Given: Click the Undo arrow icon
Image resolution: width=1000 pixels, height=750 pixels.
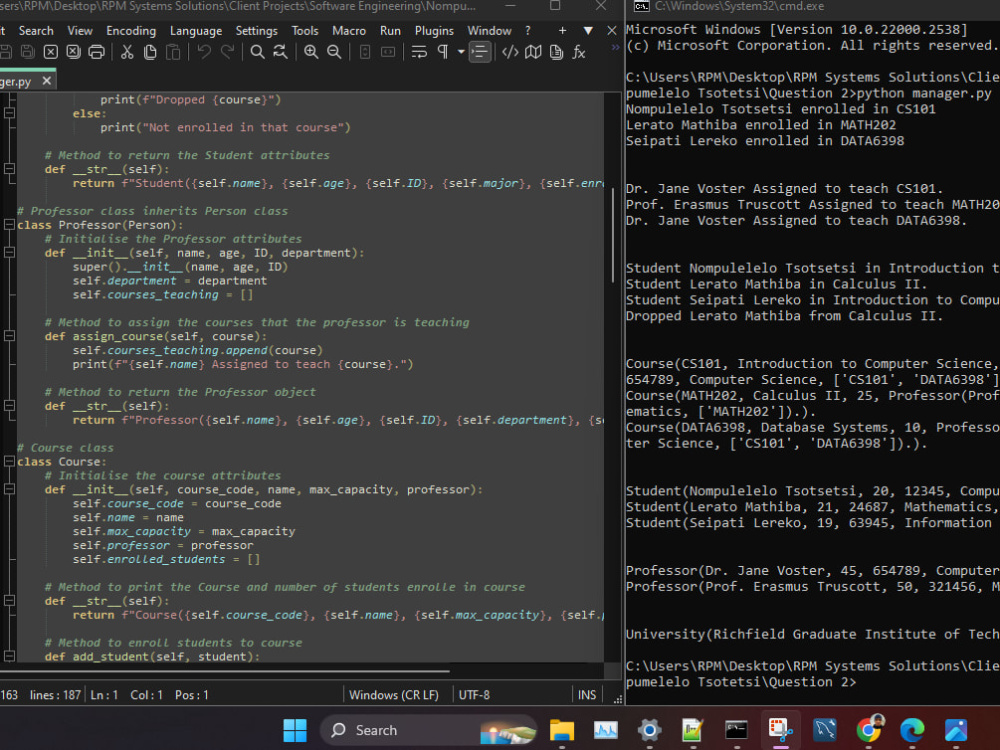Looking at the screenshot, I should click(x=203, y=52).
